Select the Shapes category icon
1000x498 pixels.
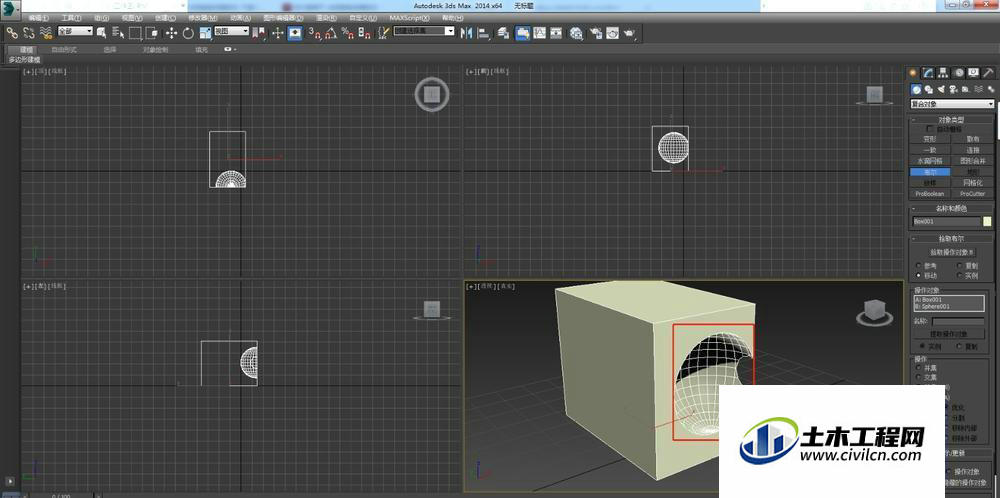(929, 89)
